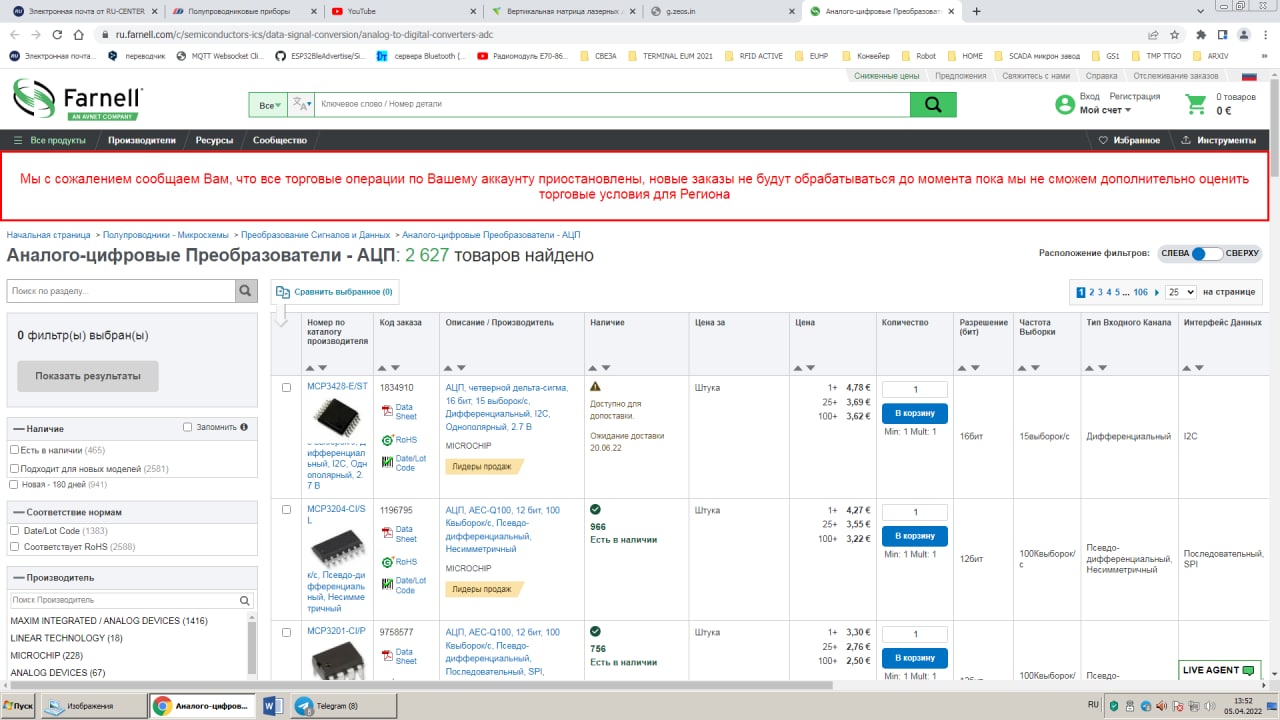The width and height of the screenshot is (1280, 720).
Task: Open the search language translate icon
Action: tap(300, 104)
